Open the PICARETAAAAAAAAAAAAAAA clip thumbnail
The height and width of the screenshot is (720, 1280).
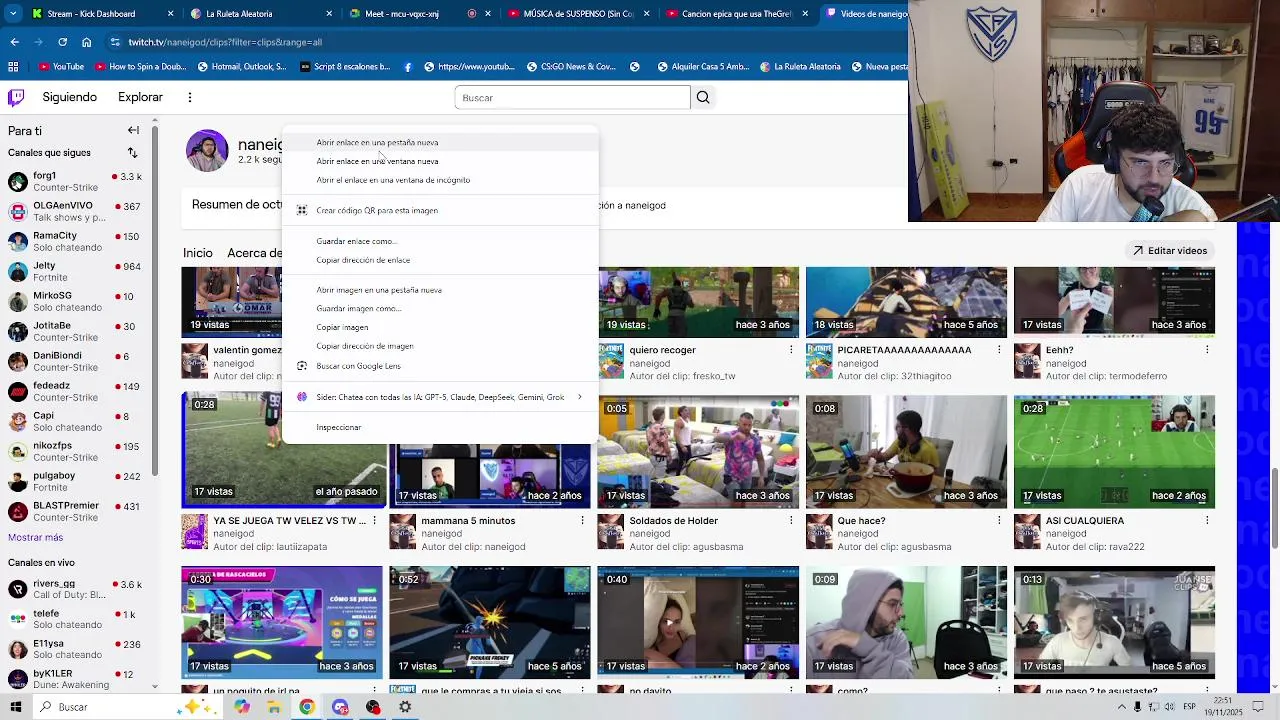[906, 302]
